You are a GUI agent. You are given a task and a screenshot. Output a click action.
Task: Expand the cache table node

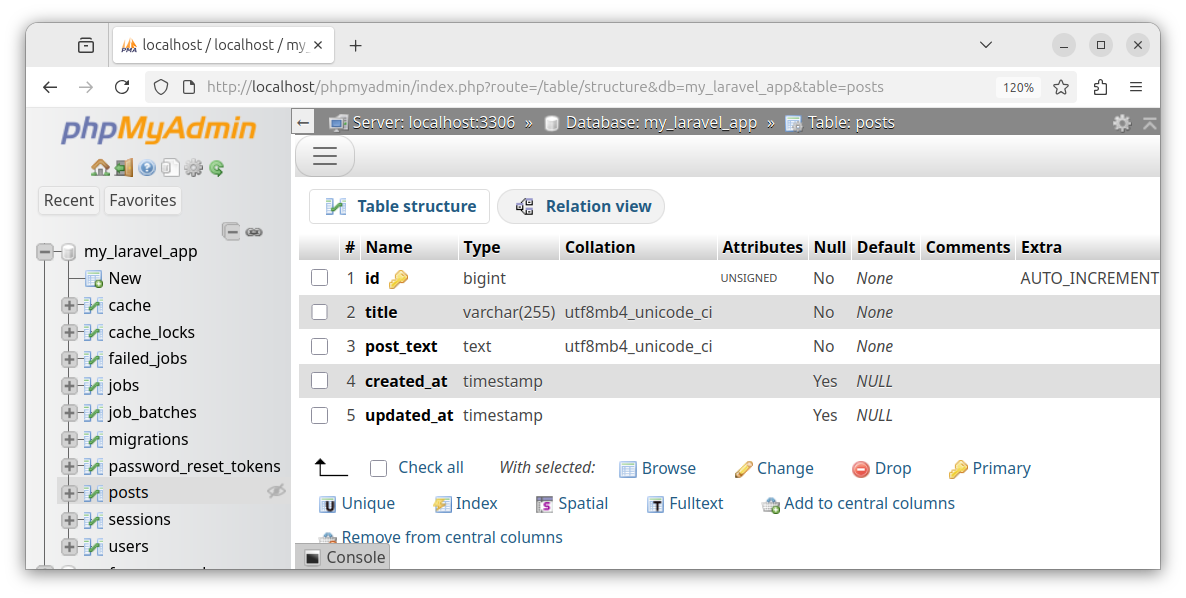tap(70, 305)
